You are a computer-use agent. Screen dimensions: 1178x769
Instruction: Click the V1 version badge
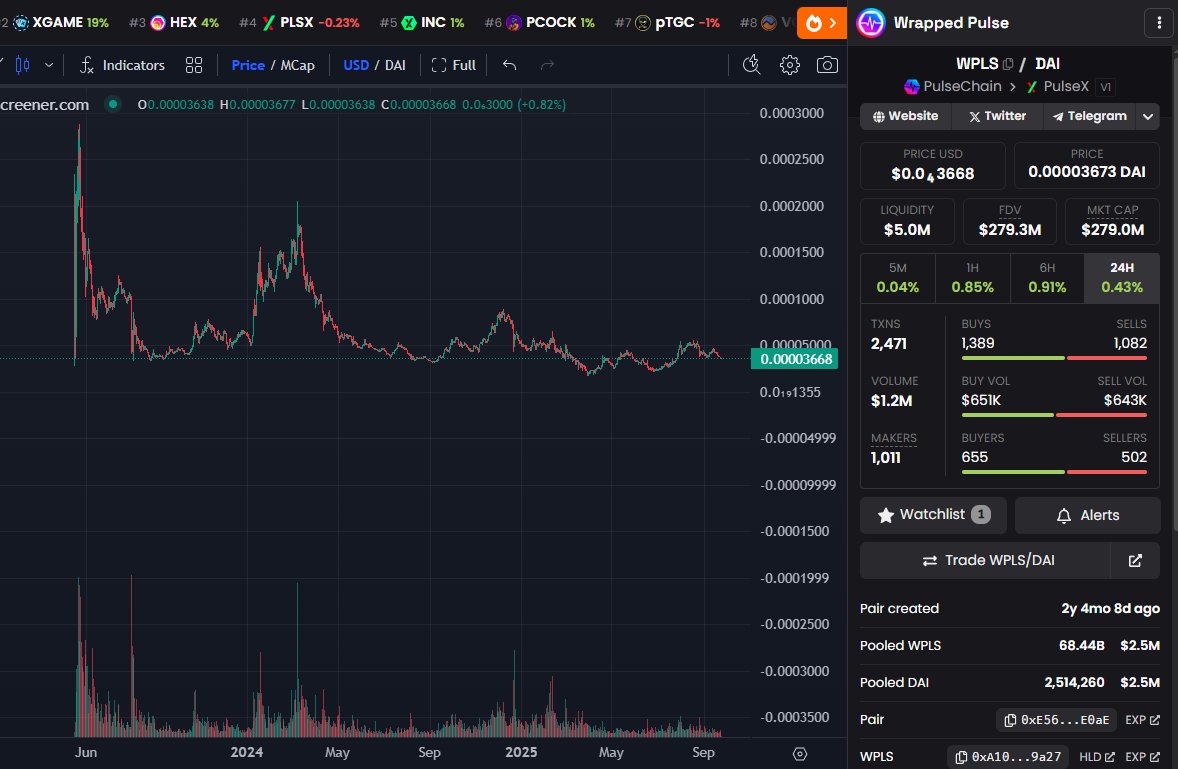point(1105,87)
